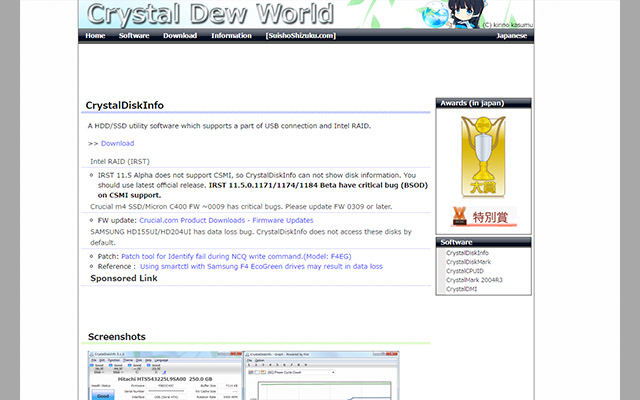Screen dimensions: 640x400
Task: Switch to the Japanese language link
Action: pos(511,36)
